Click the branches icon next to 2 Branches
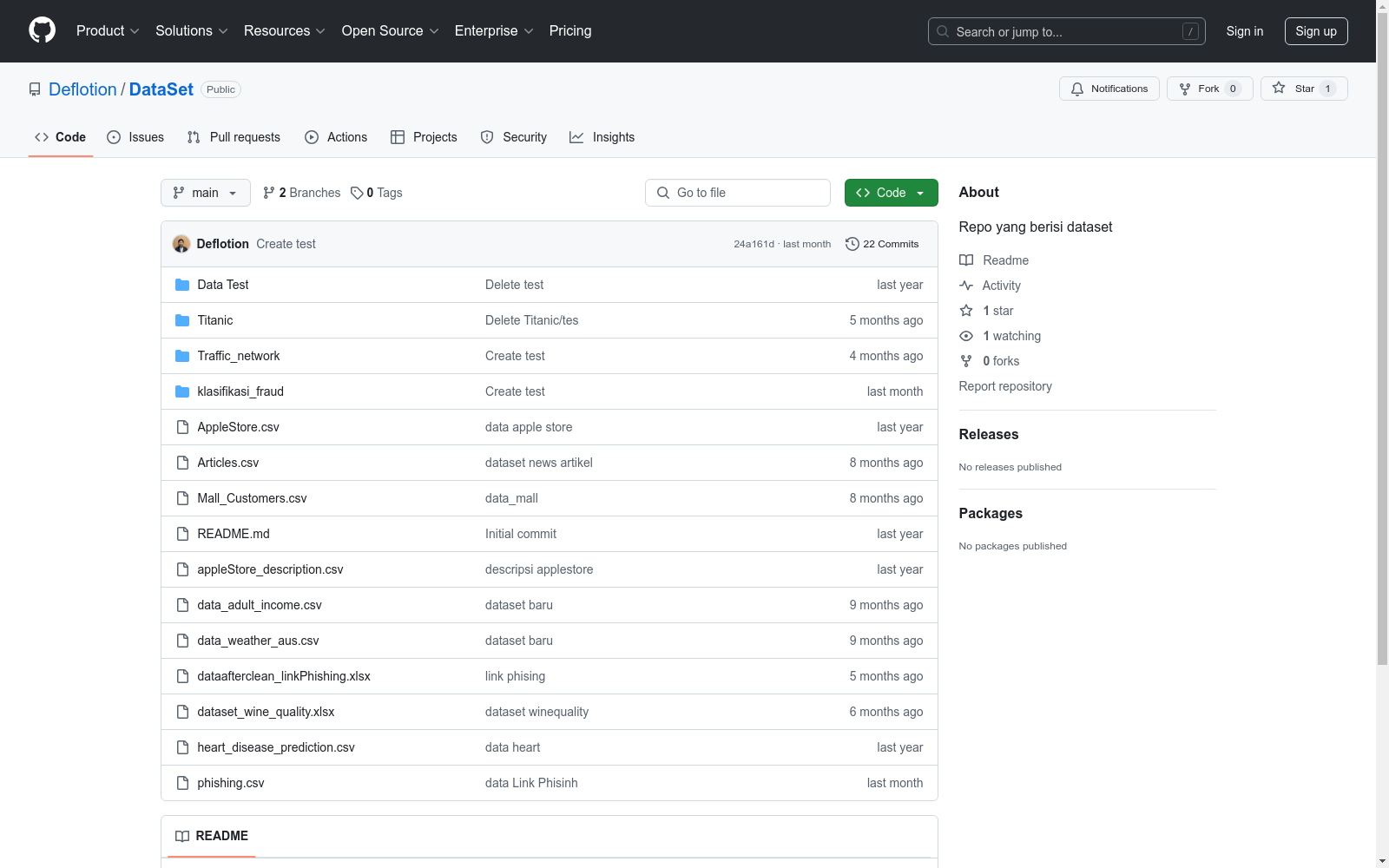Image resolution: width=1389 pixels, height=868 pixels. coord(269,193)
